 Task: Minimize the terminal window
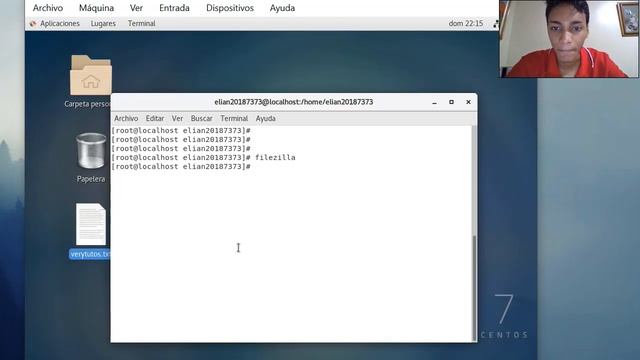point(434,102)
